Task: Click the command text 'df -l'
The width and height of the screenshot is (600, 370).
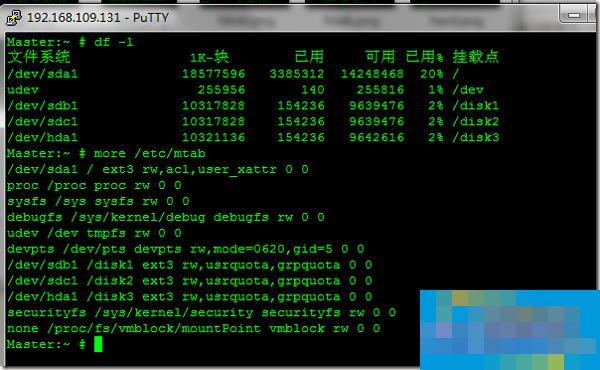Action: pyautogui.click(x=114, y=42)
